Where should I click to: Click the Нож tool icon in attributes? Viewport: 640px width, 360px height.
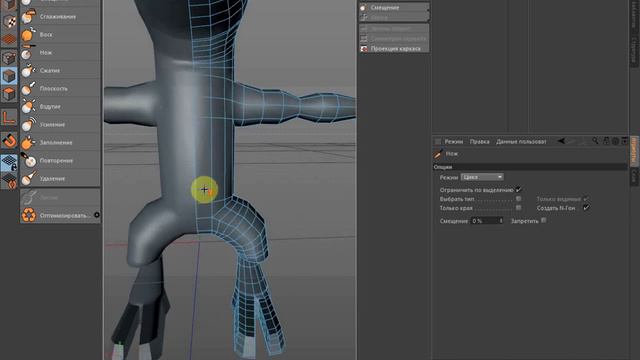tap(438, 154)
